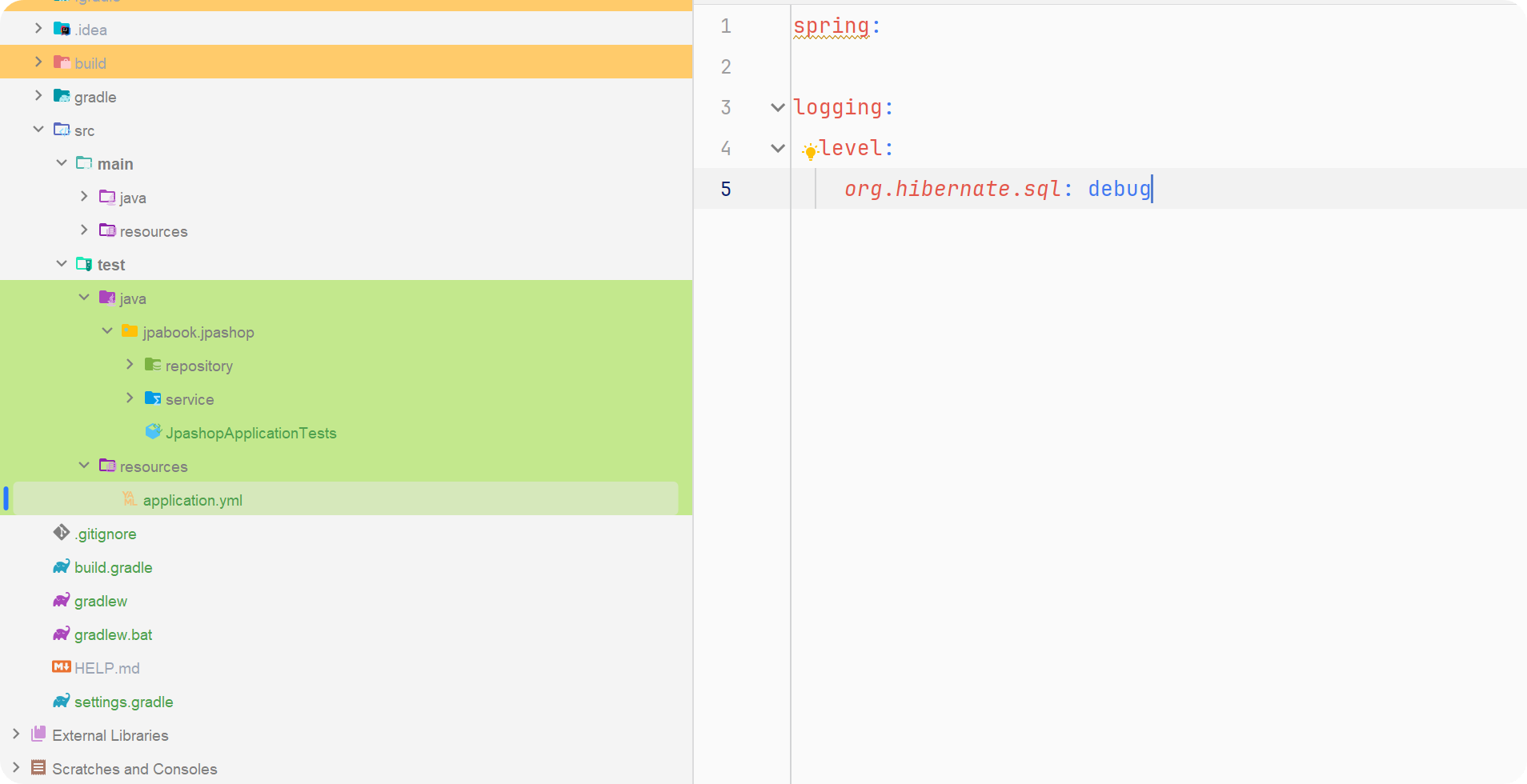Click org.hibernate.sql key on line 5
Screen dimensions: 1527x784
point(952,189)
